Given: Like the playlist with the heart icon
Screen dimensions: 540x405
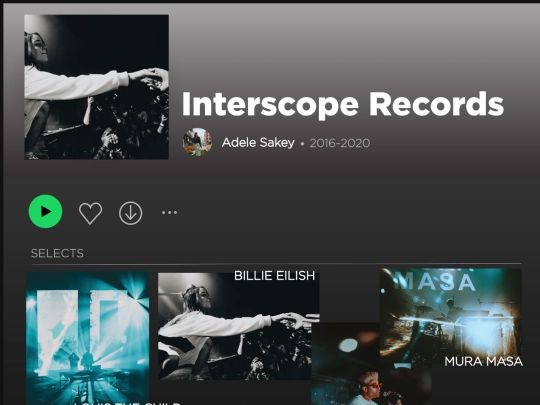Looking at the screenshot, I should point(91,213).
